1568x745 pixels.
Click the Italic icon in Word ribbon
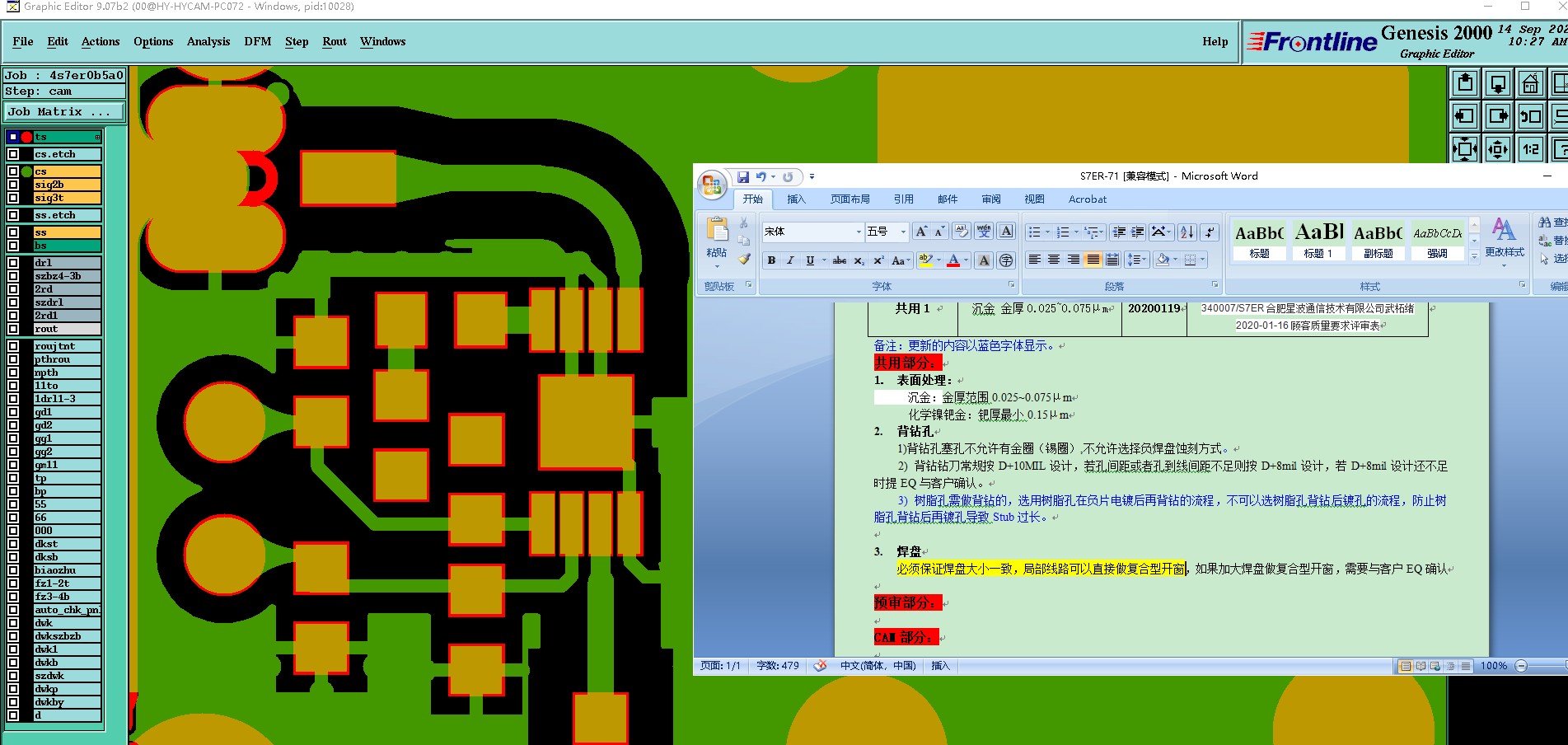coord(790,260)
